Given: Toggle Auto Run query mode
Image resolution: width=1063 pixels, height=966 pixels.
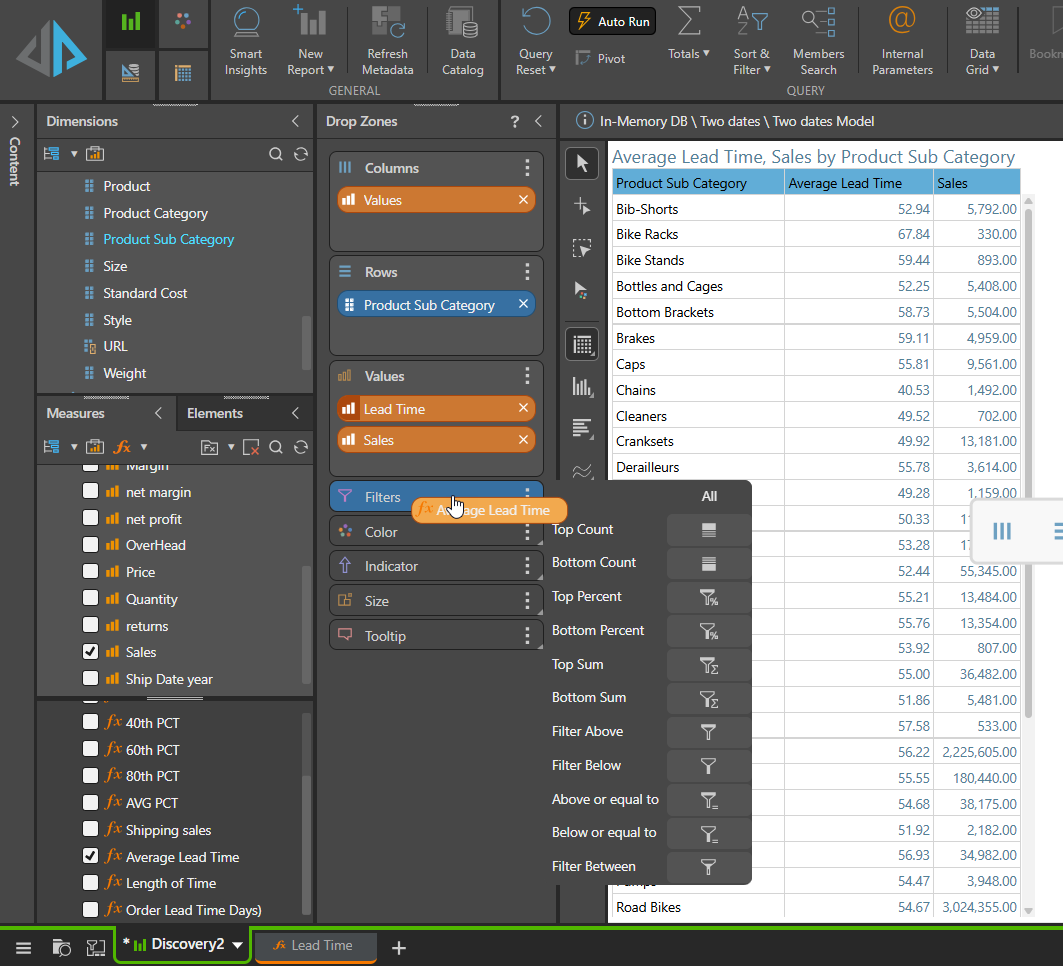Looking at the screenshot, I should (x=612, y=22).
